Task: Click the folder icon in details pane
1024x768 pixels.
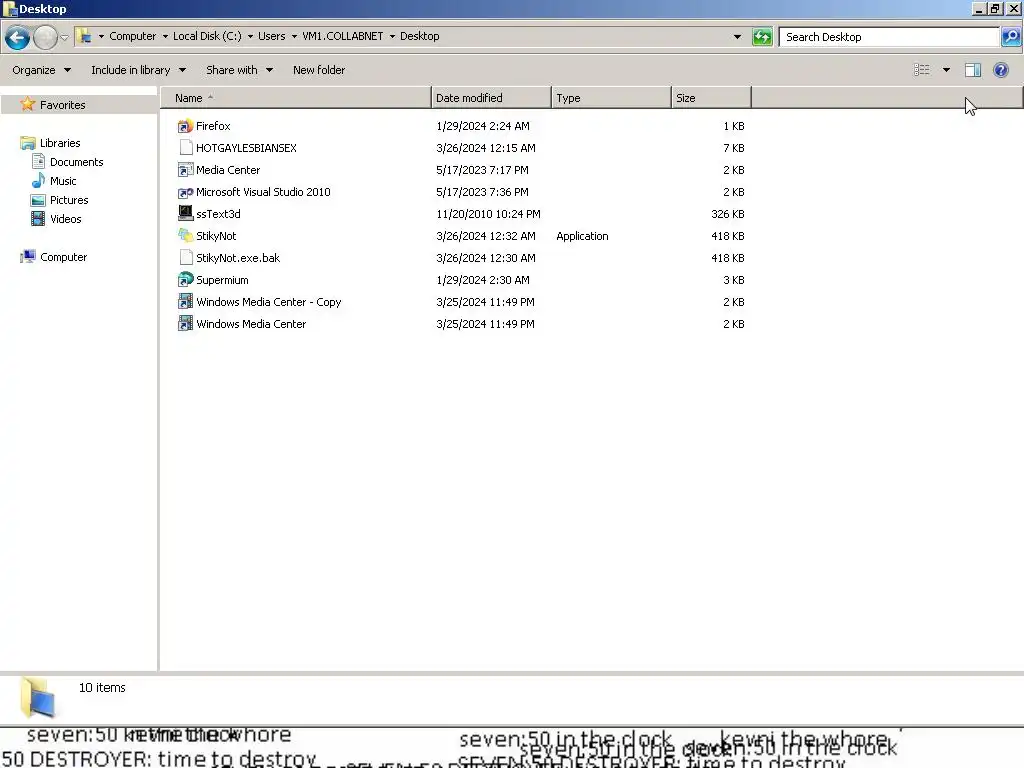Action: point(38,698)
